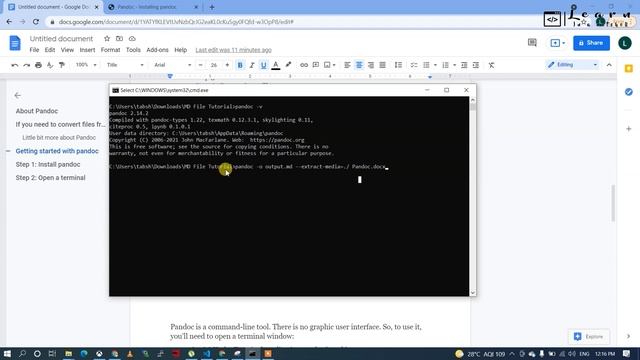The image size is (640, 360).
Task: Open the paragraph style dropdown showing Title
Action: tap(125, 65)
